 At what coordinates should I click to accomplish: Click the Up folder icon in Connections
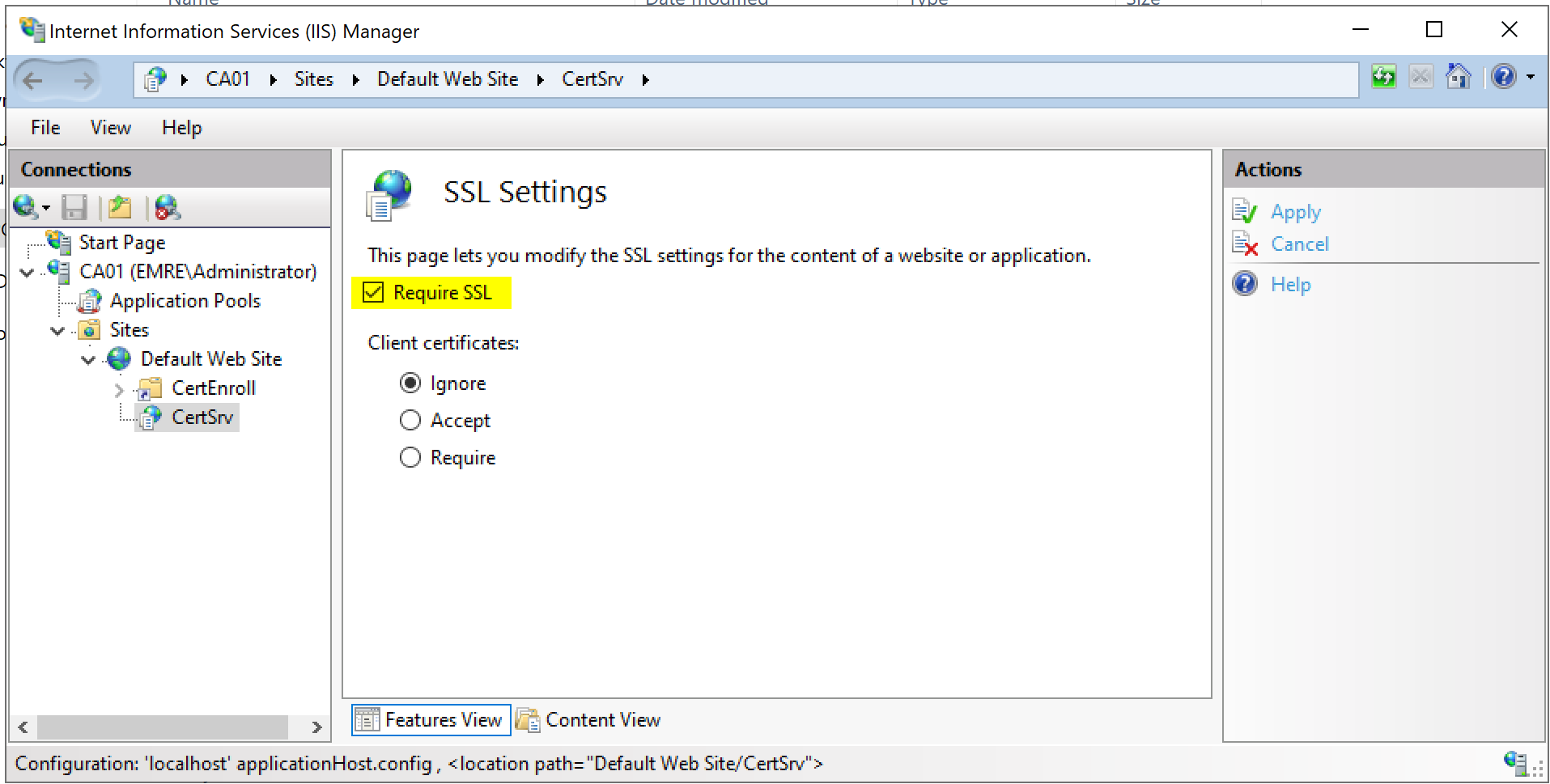coord(120,208)
